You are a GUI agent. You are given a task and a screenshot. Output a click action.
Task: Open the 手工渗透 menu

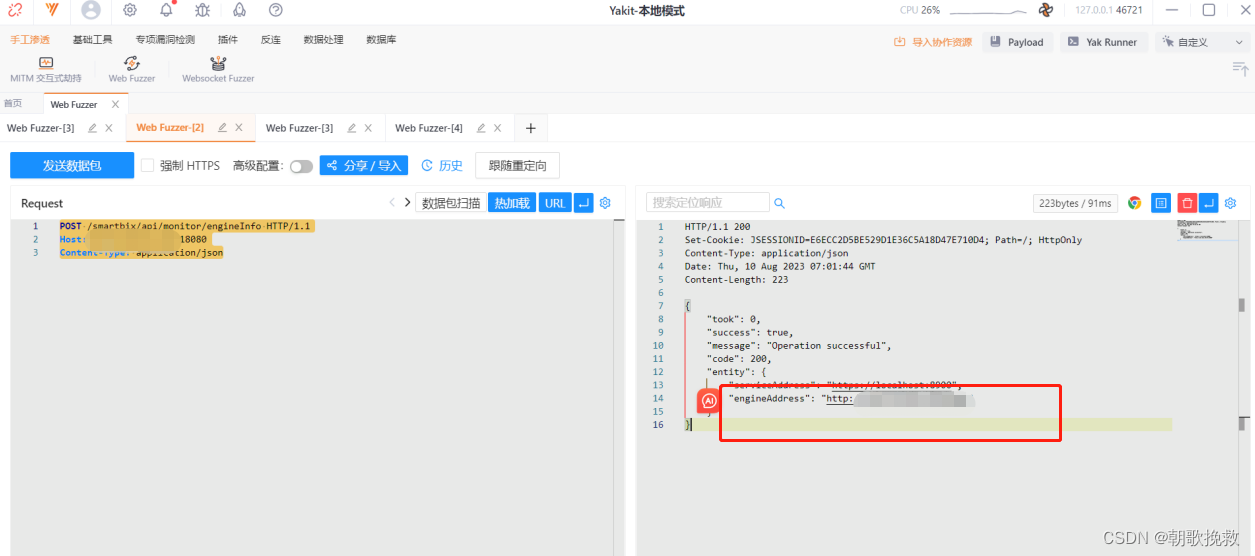click(30, 40)
